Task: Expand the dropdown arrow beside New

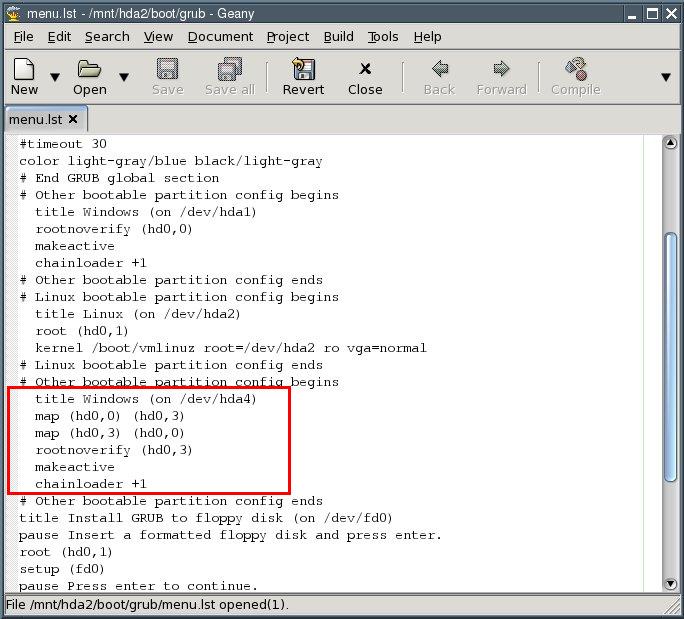Action: (x=55, y=77)
